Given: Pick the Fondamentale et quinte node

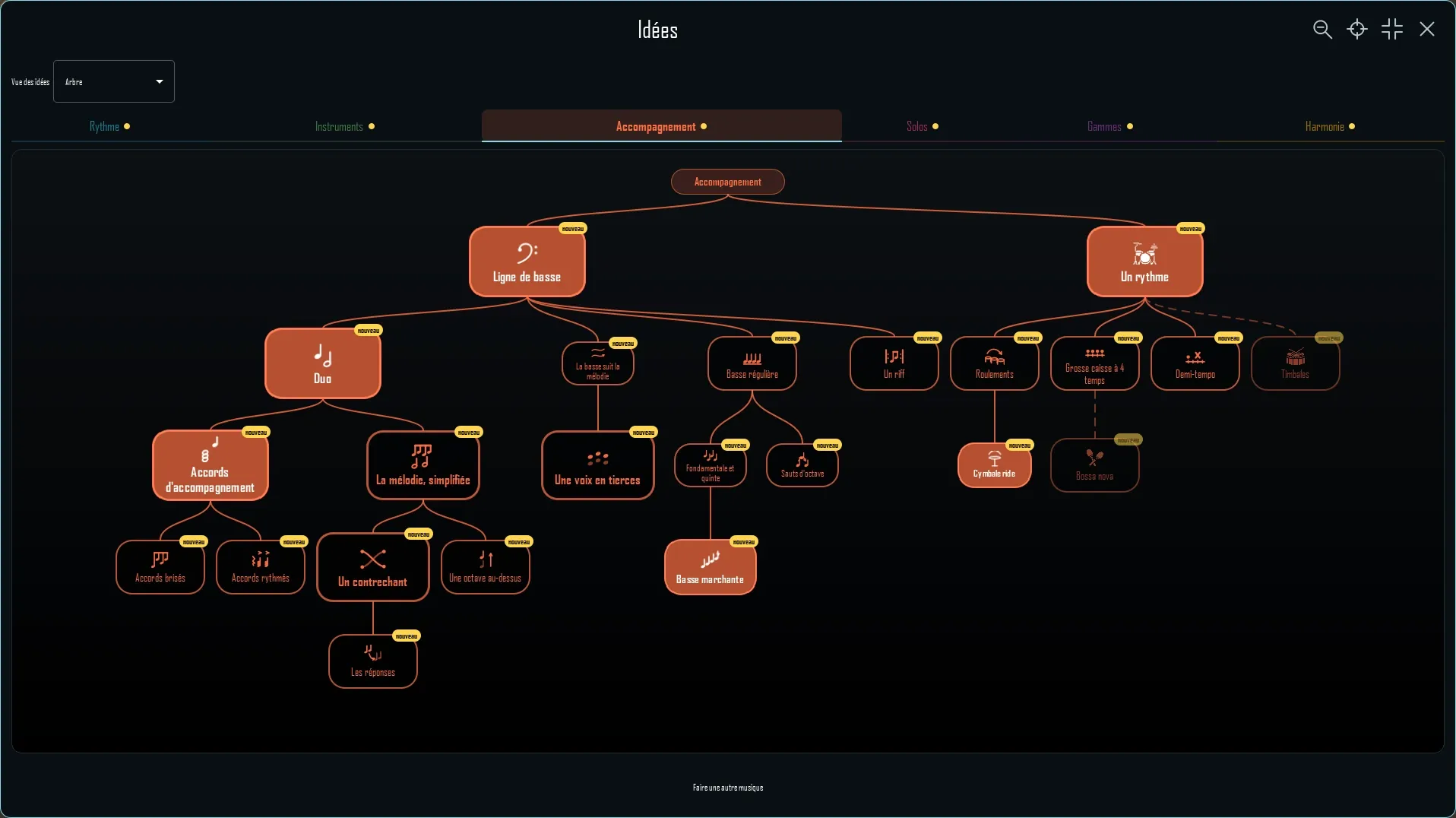Looking at the screenshot, I should [x=710, y=465].
